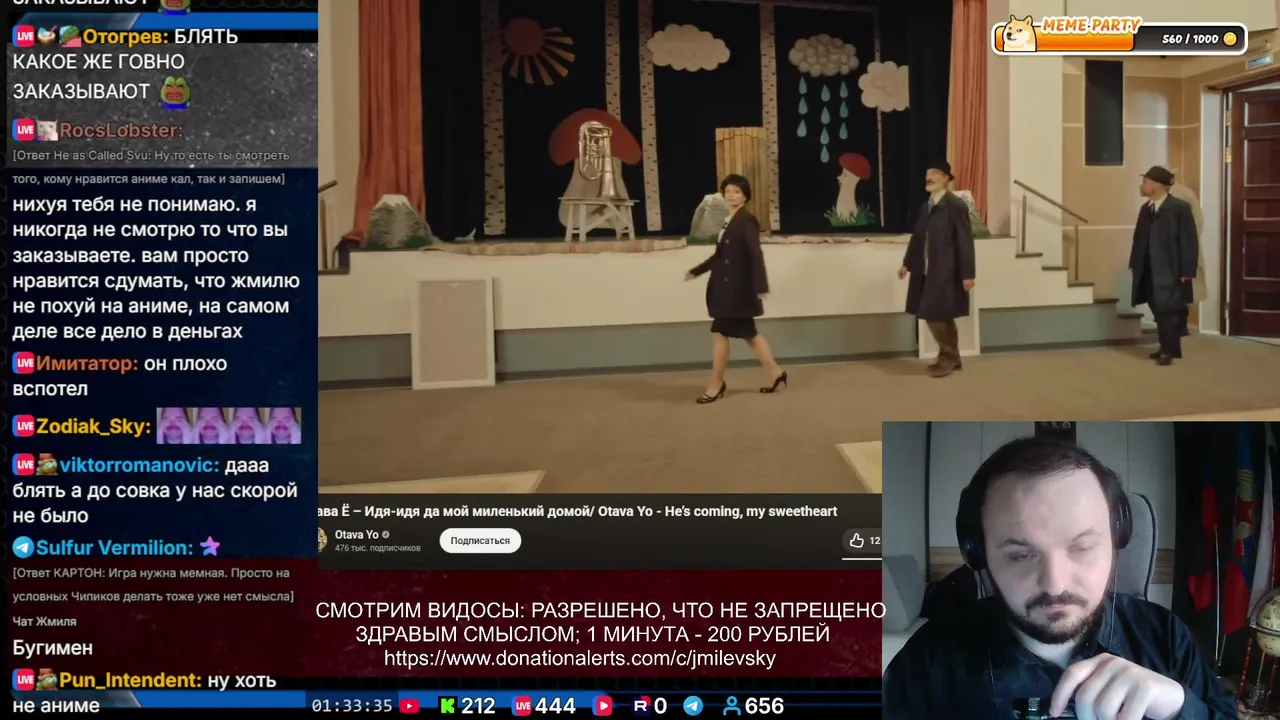Click the purple emote strip in Zodiak_Sky's message

pos(229,426)
